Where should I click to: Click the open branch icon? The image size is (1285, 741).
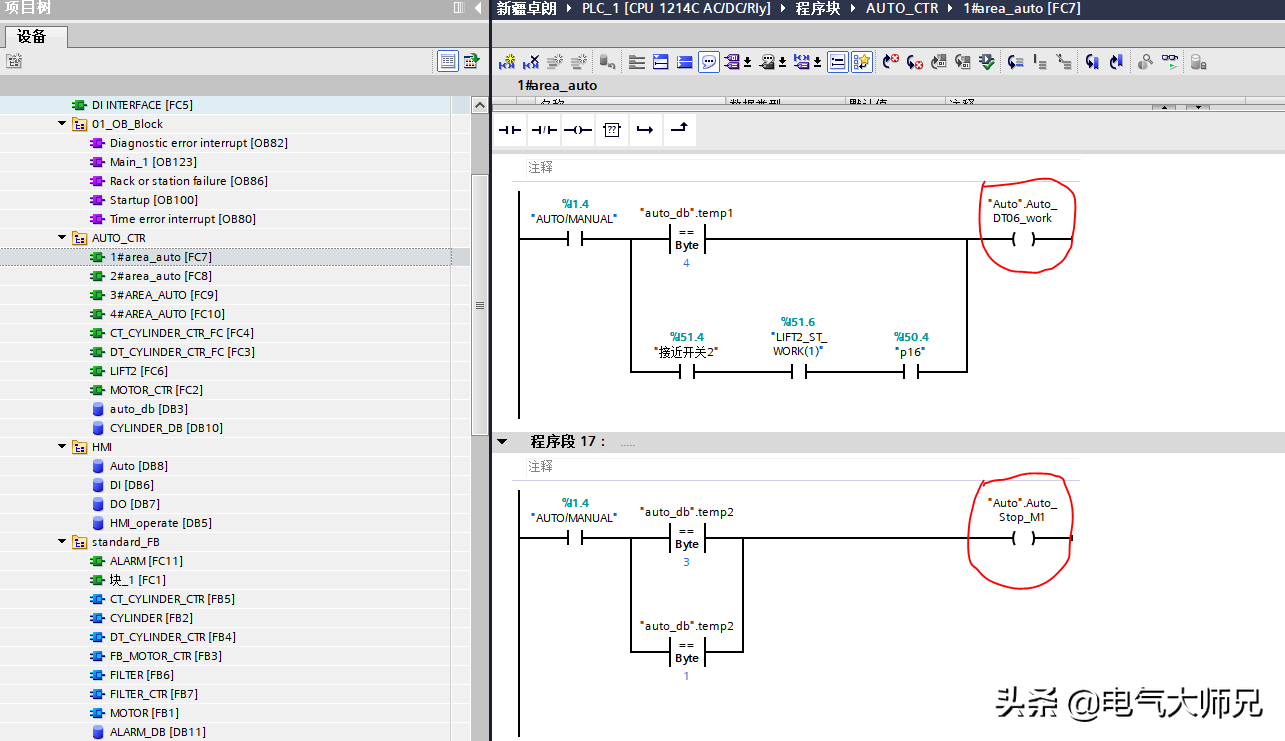(x=645, y=130)
